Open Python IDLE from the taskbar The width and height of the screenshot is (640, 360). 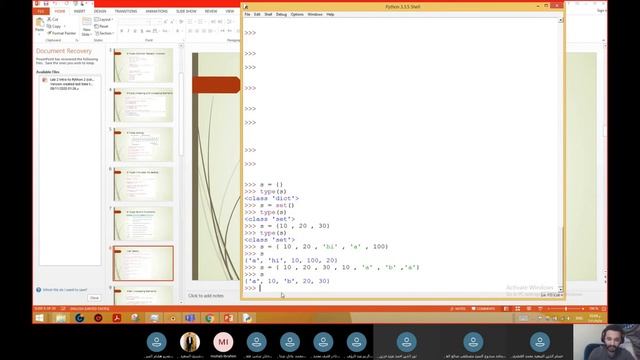pos(247,318)
